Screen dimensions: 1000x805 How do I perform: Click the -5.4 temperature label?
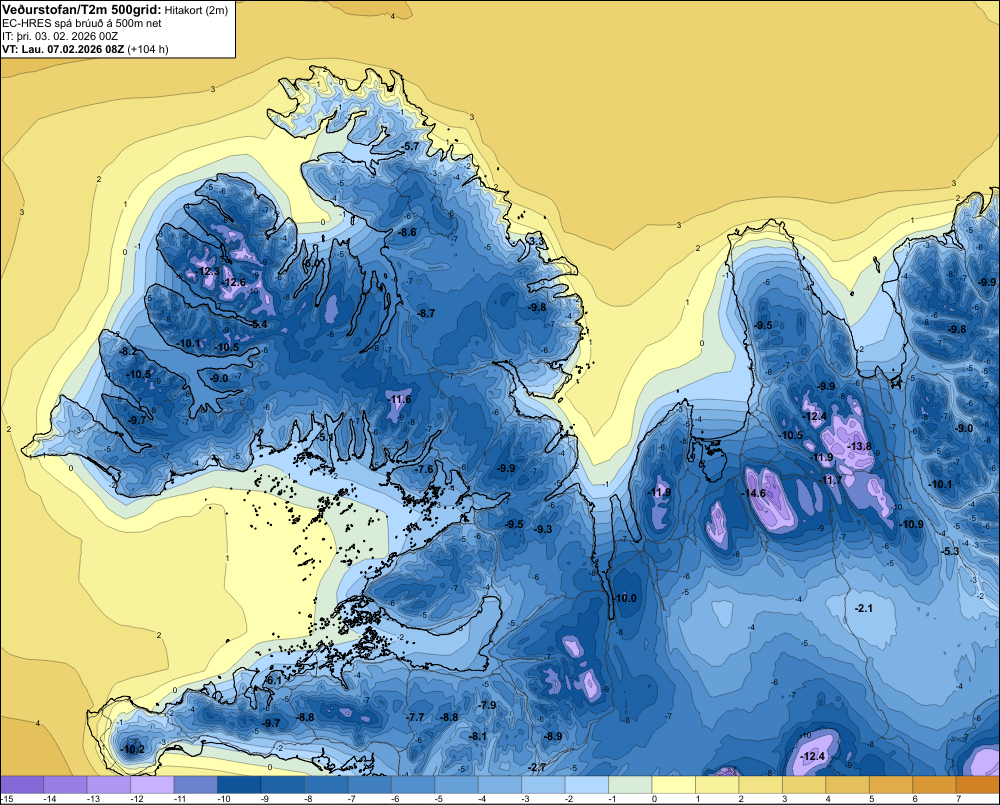point(258,324)
